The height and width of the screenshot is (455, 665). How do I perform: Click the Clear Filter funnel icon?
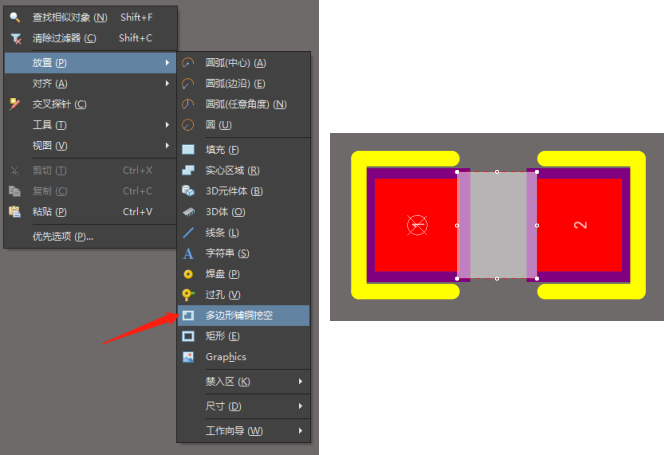coord(15,38)
